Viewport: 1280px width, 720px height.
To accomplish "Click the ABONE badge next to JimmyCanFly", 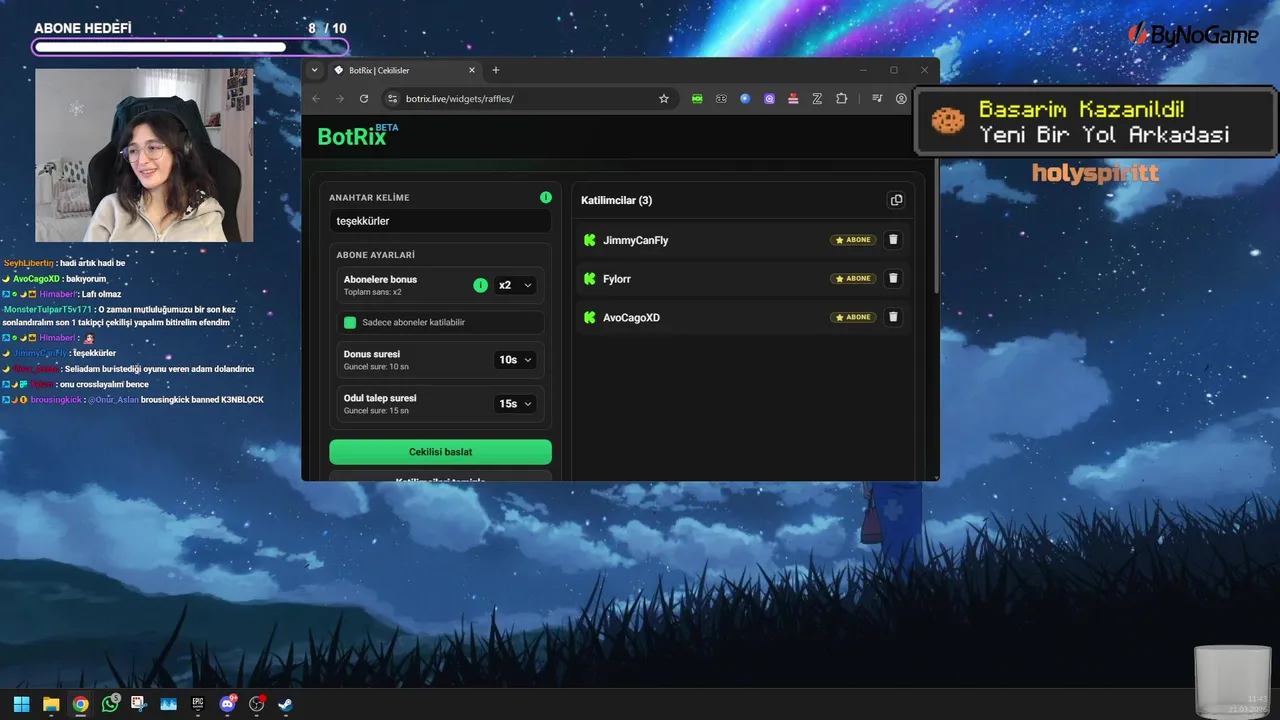I will click(x=853, y=240).
